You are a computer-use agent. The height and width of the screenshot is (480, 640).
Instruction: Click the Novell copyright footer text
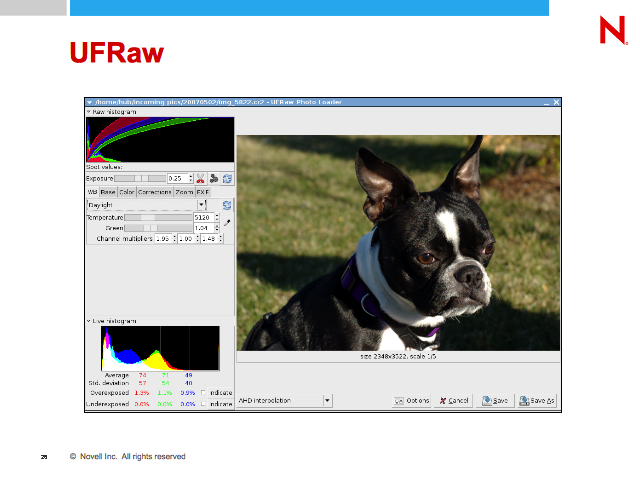(x=127, y=456)
